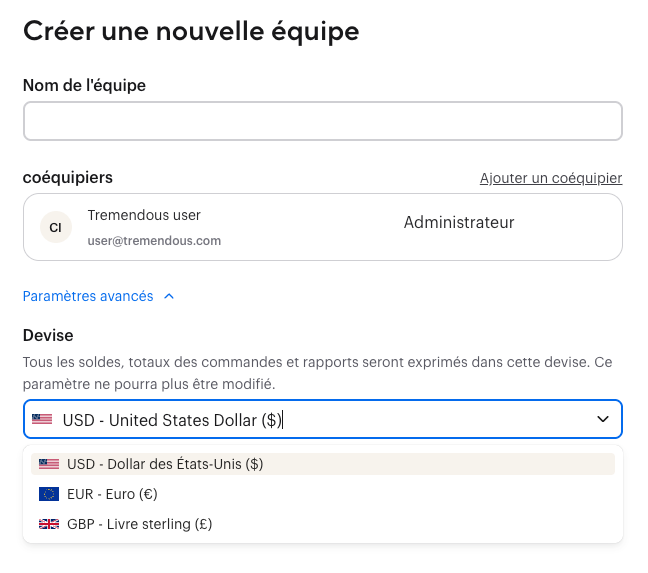Click the European Union flag icon
The width and height of the screenshot is (648, 573).
(48, 494)
